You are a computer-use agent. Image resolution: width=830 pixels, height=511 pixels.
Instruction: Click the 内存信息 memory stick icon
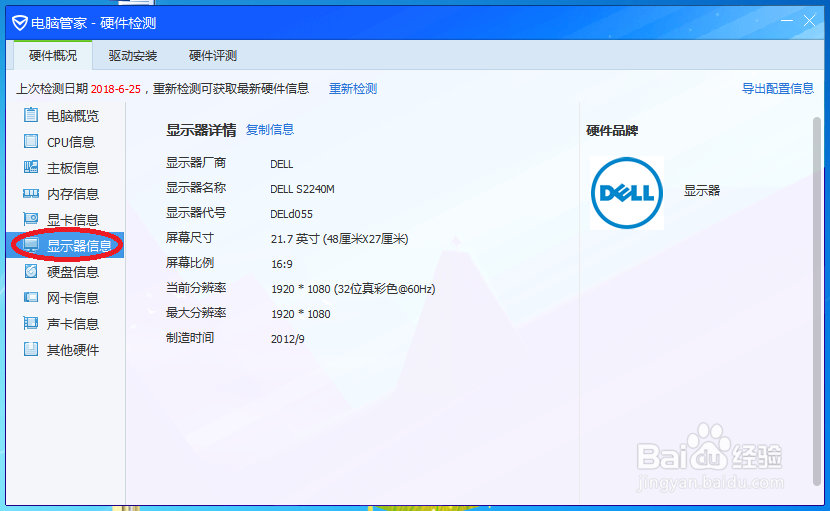[x=31, y=193]
